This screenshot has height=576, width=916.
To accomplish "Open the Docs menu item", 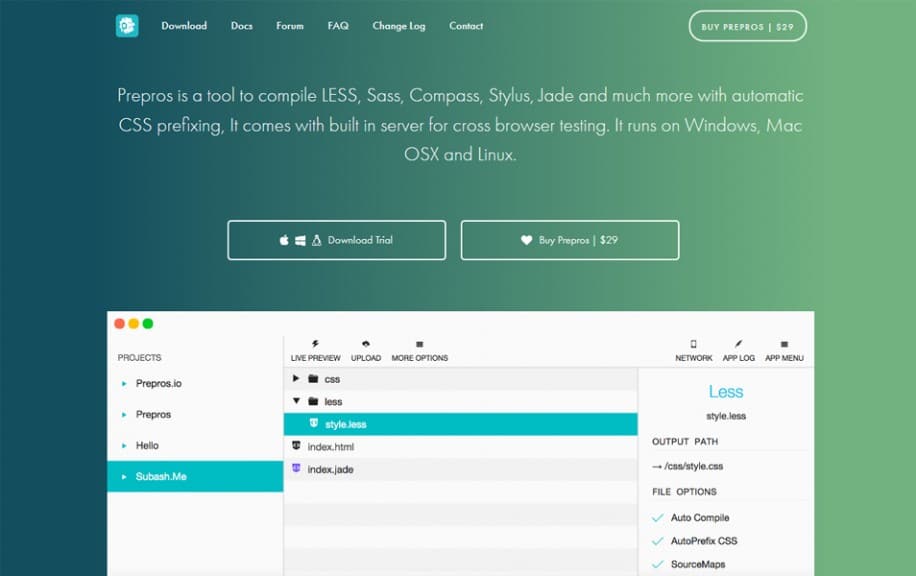I will pos(241,27).
